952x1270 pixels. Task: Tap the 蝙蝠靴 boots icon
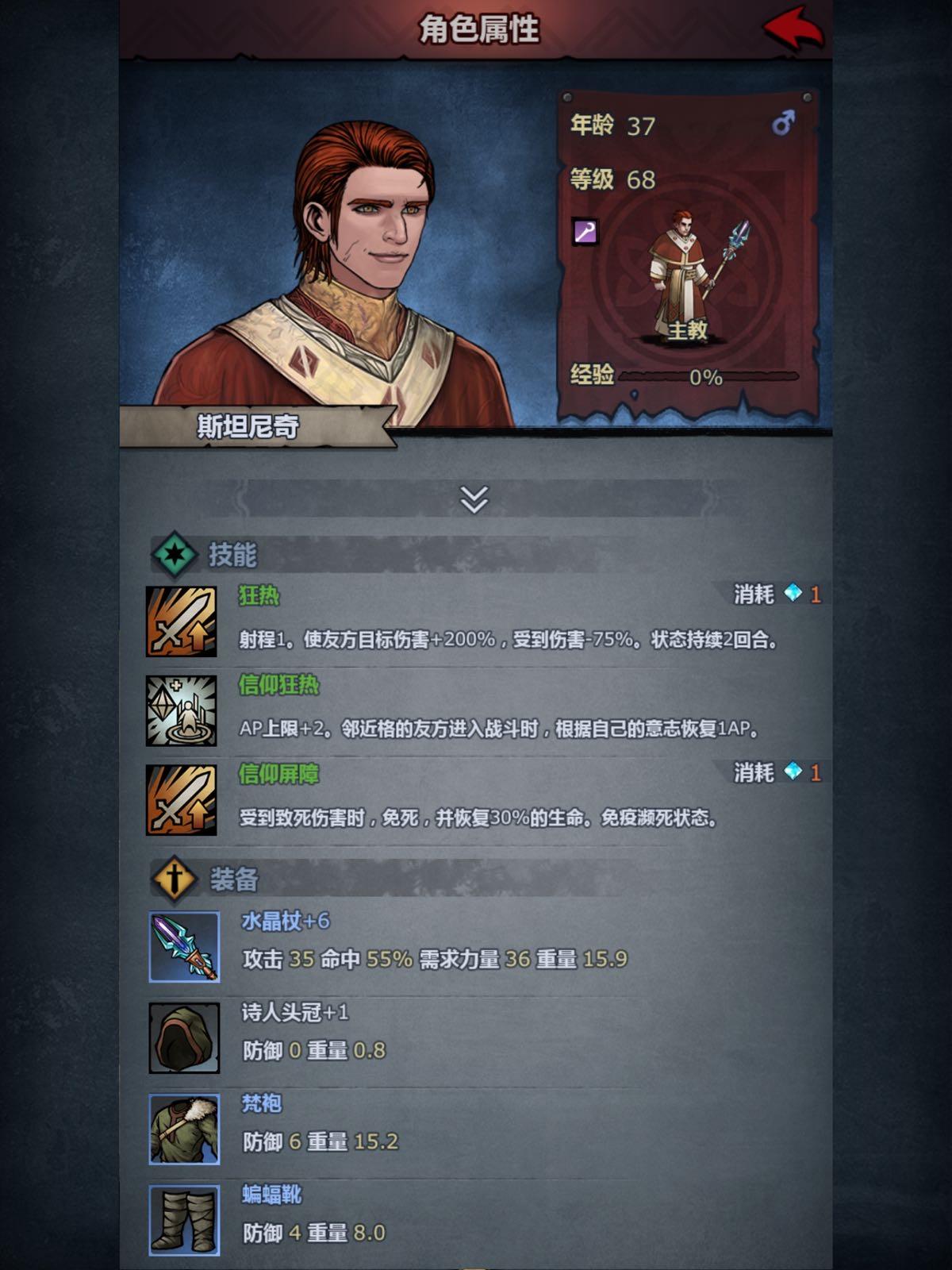coord(185,1221)
